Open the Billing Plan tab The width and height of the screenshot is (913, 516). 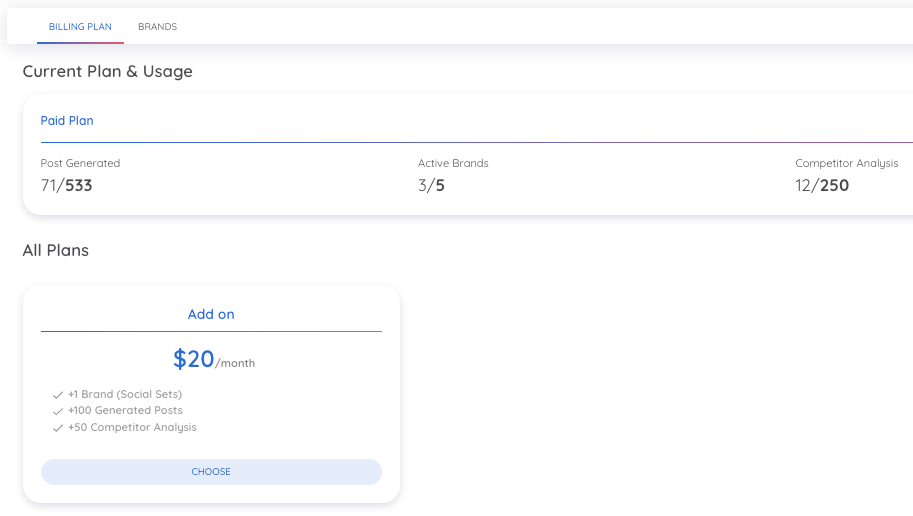pyautogui.click(x=80, y=27)
